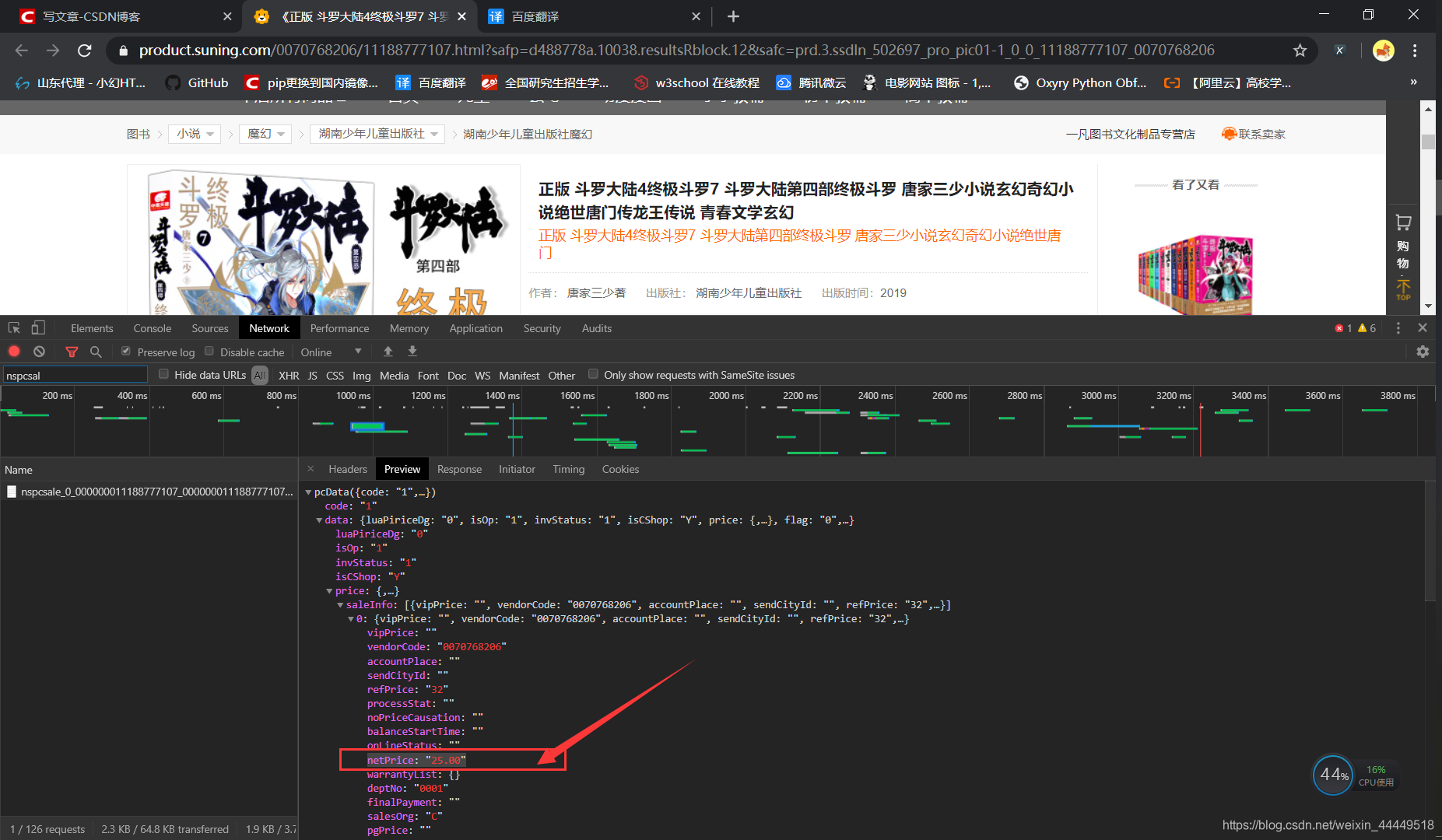Select the DevTools inspect element tool
Screen dimensions: 1442x840
point(14,328)
